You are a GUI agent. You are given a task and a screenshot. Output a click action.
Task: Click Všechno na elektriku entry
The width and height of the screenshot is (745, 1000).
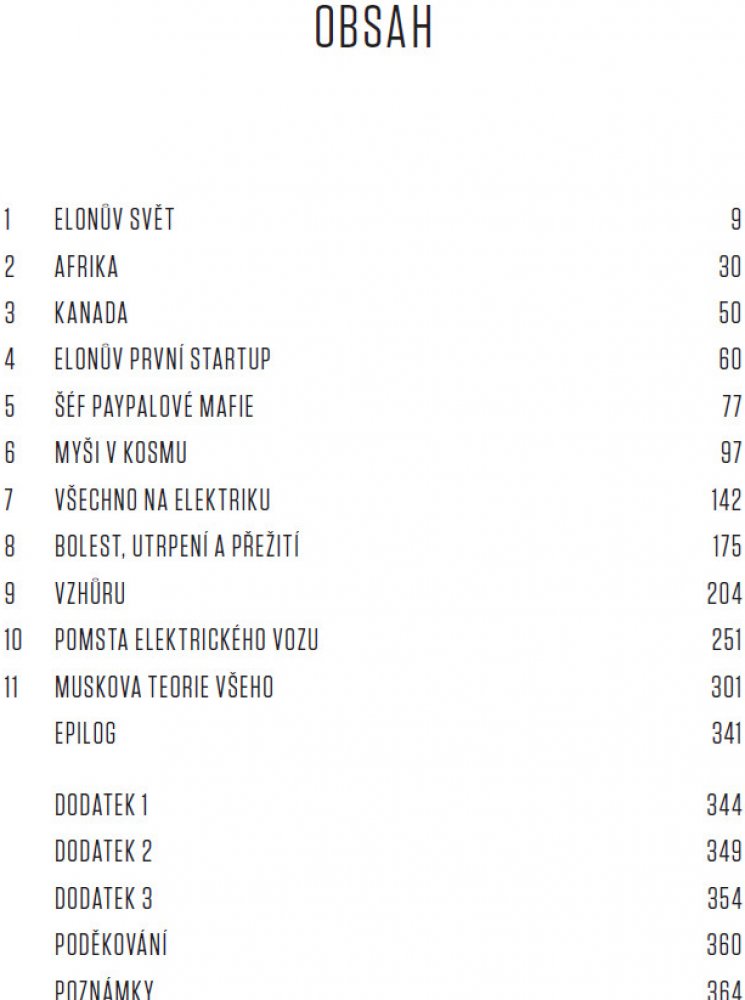pyautogui.click(x=162, y=500)
